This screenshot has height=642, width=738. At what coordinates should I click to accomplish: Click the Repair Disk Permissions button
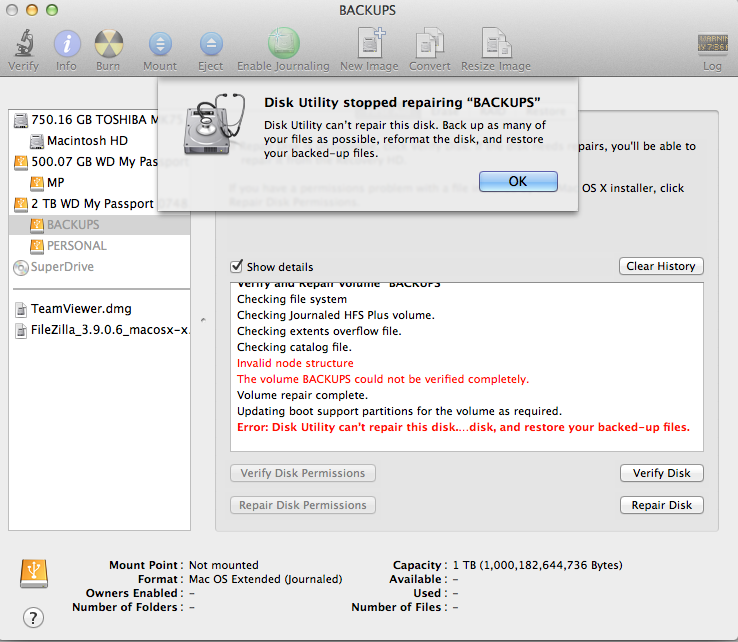point(303,505)
